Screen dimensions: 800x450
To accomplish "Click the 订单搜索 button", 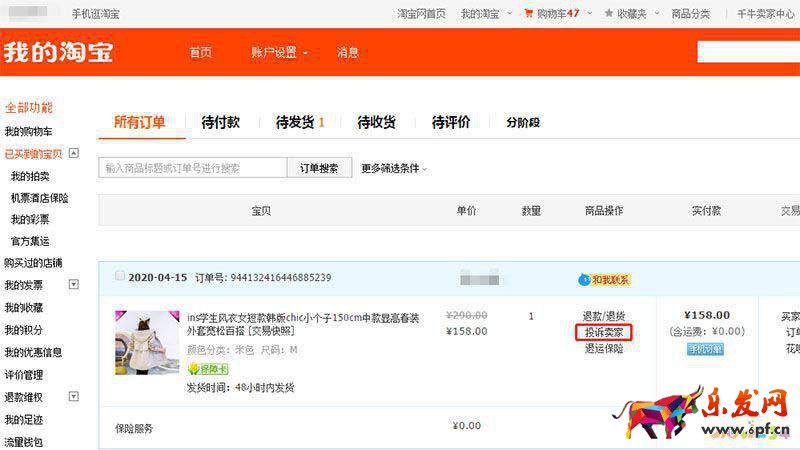I will coord(319,168).
